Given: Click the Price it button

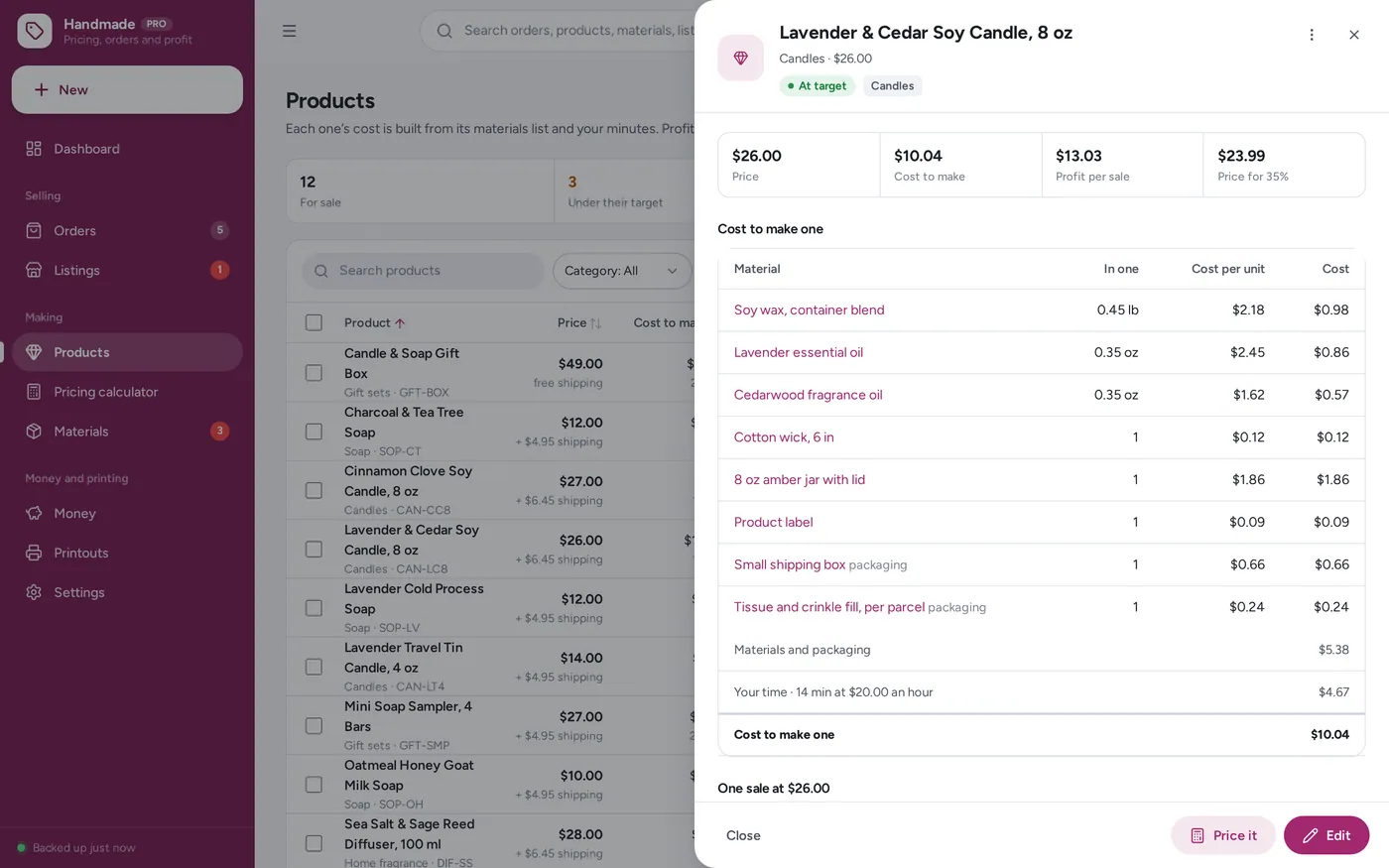Looking at the screenshot, I should pyautogui.click(x=1223, y=835).
